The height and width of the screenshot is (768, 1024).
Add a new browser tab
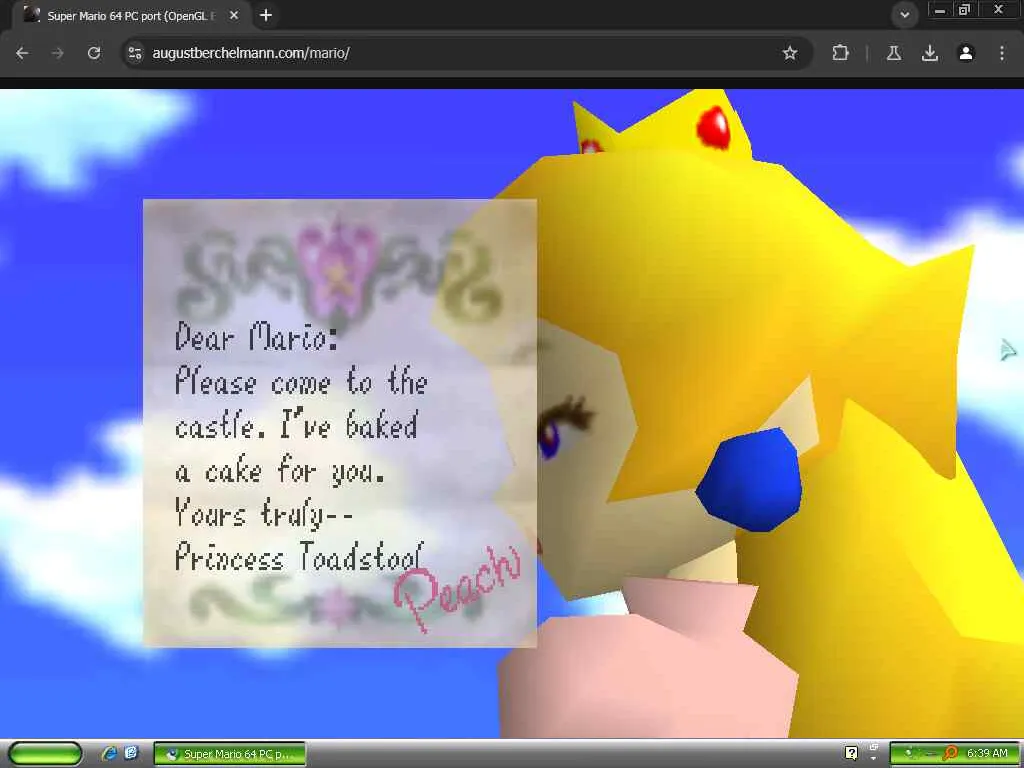(266, 15)
